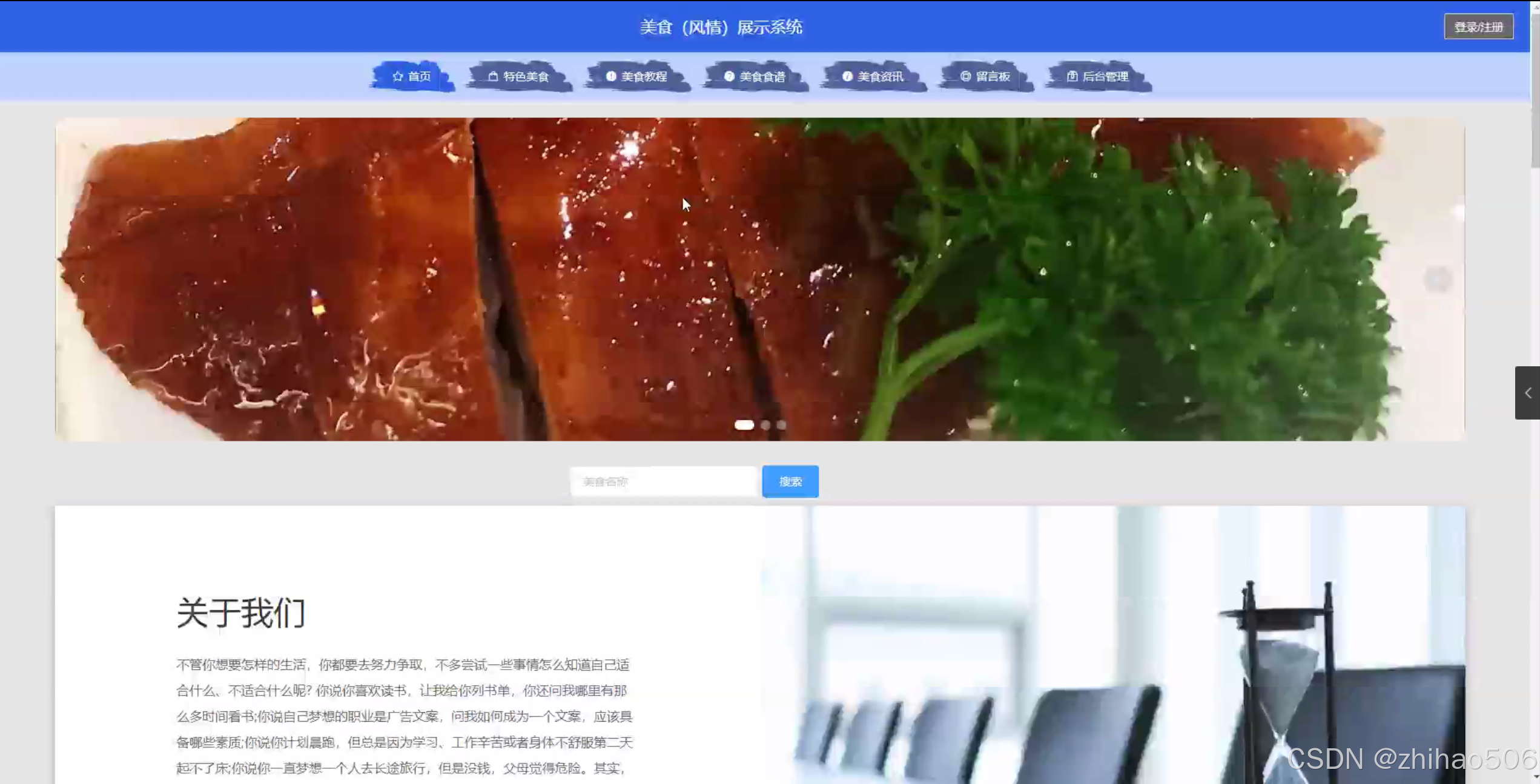This screenshot has width=1540, height=784.
Task: Click the 美食（风情）展示系统 site title
Action: pos(721,27)
